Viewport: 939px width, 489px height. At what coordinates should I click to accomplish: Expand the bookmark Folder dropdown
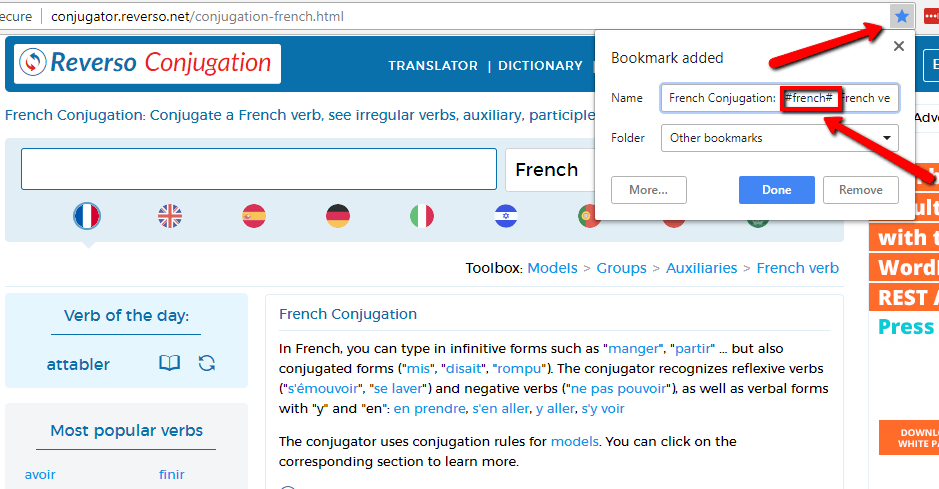(779, 138)
